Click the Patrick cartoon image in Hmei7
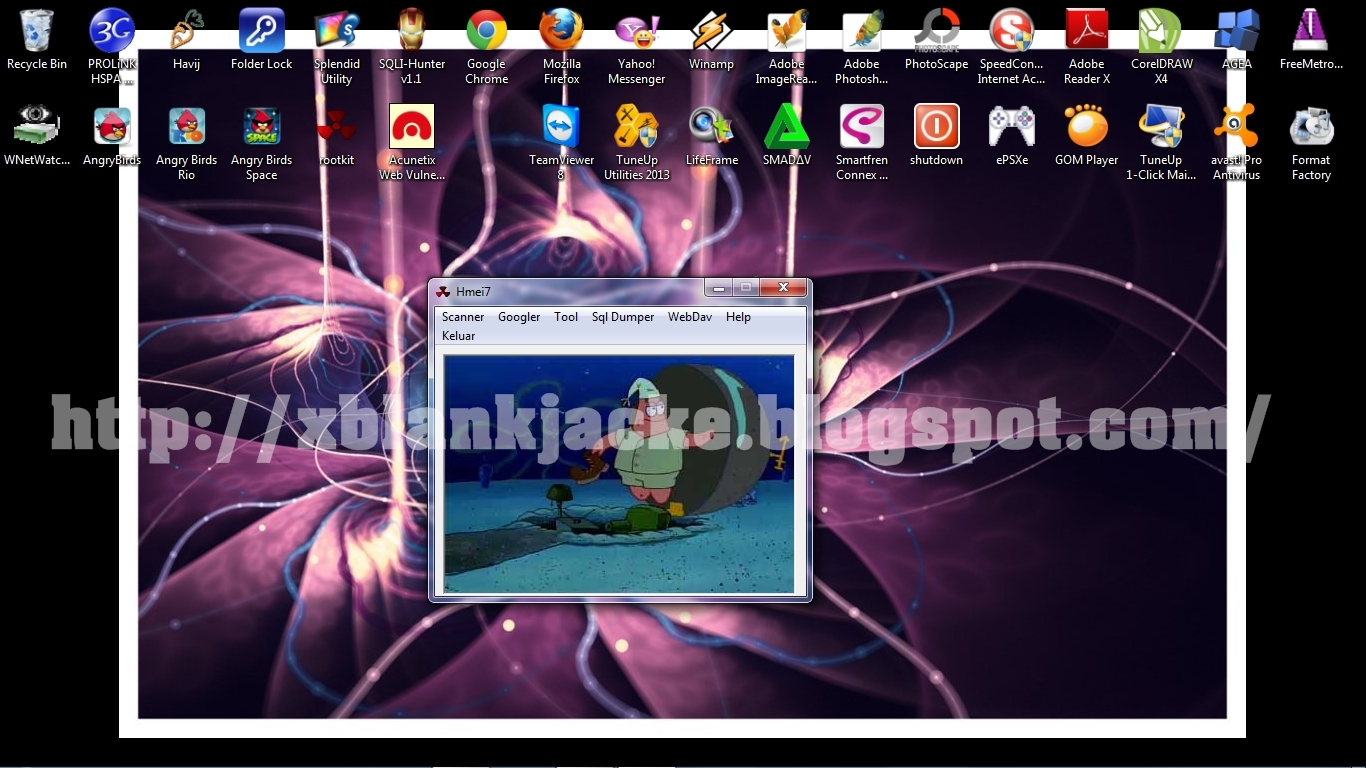The image size is (1366, 768). [x=619, y=474]
